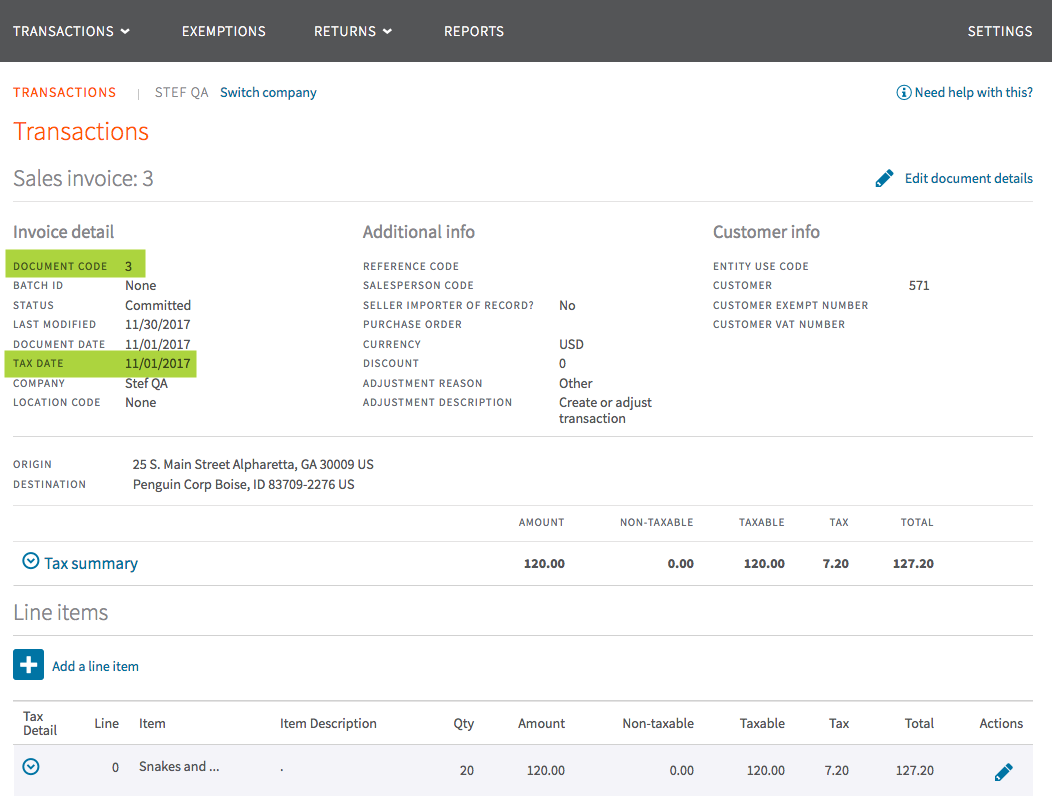Click the Qty column header
This screenshot has width=1052, height=803.
point(464,723)
